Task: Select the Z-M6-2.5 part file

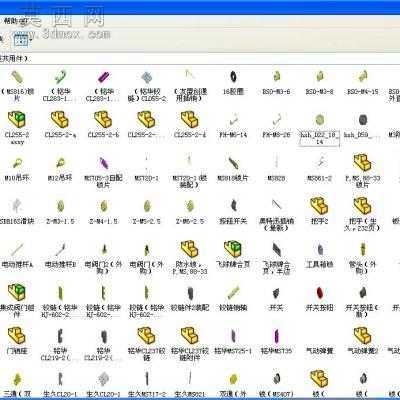Action: point(190,207)
